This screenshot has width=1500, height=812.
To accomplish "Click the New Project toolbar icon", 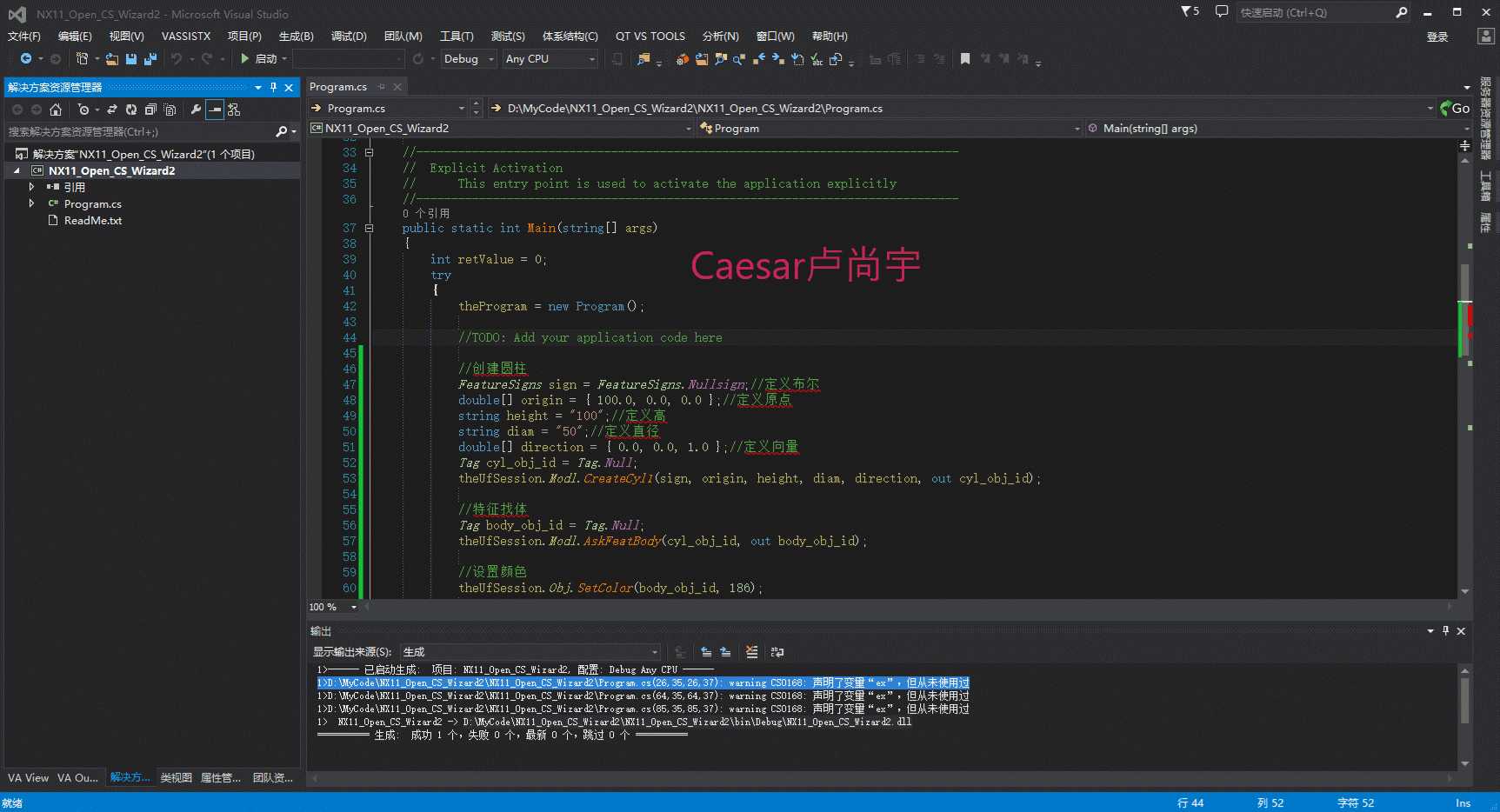I will [x=83, y=59].
